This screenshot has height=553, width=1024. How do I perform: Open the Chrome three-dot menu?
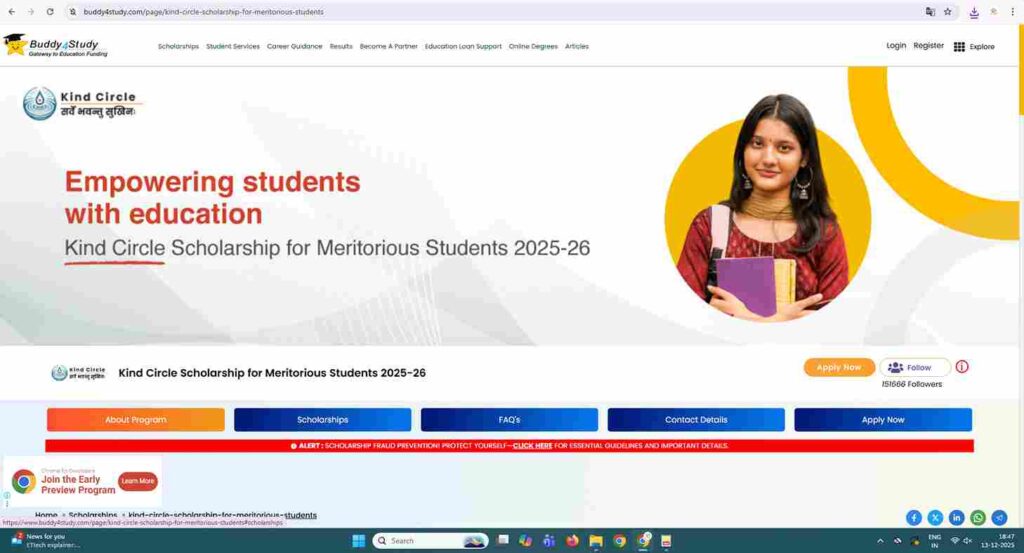point(1013,12)
